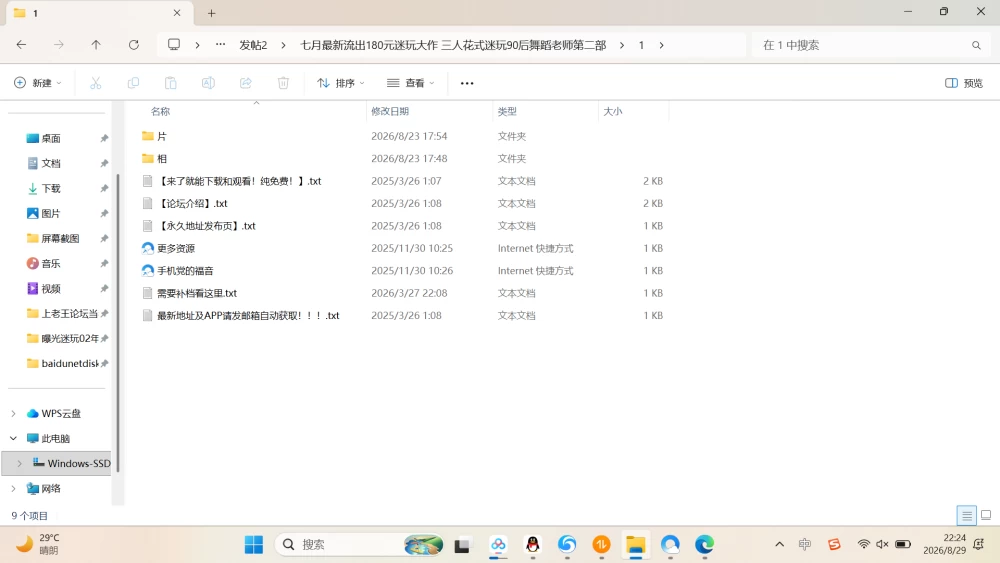Click the Delete trash icon
This screenshot has height=563, width=1000.
point(283,83)
